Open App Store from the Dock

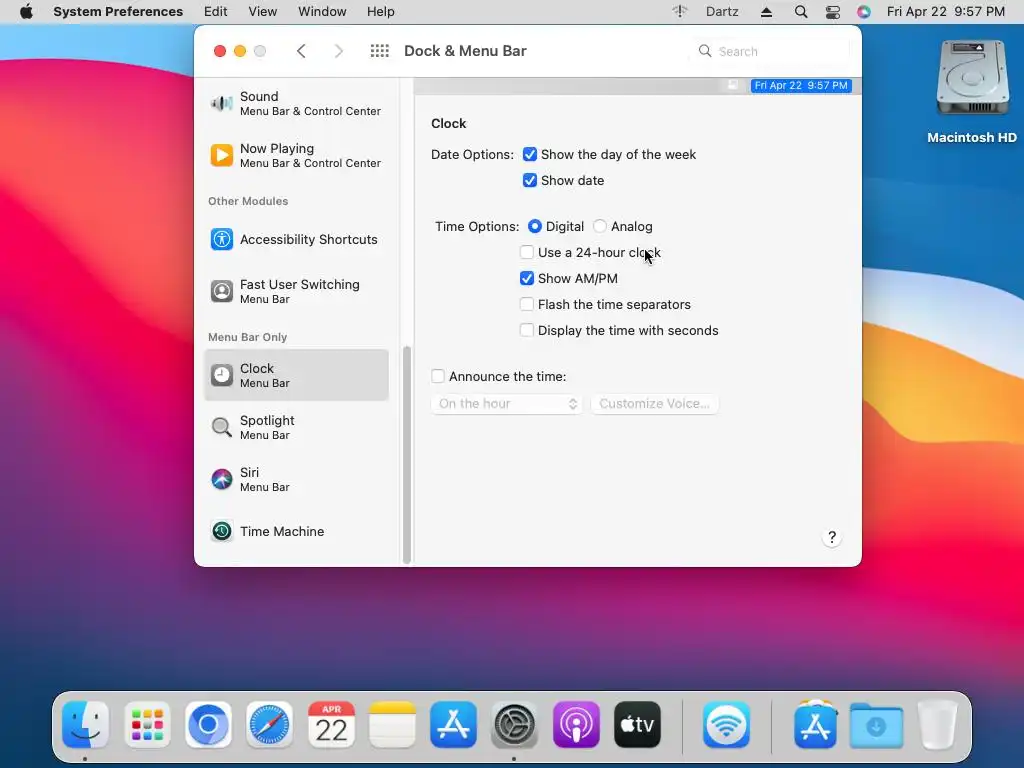tap(453, 724)
